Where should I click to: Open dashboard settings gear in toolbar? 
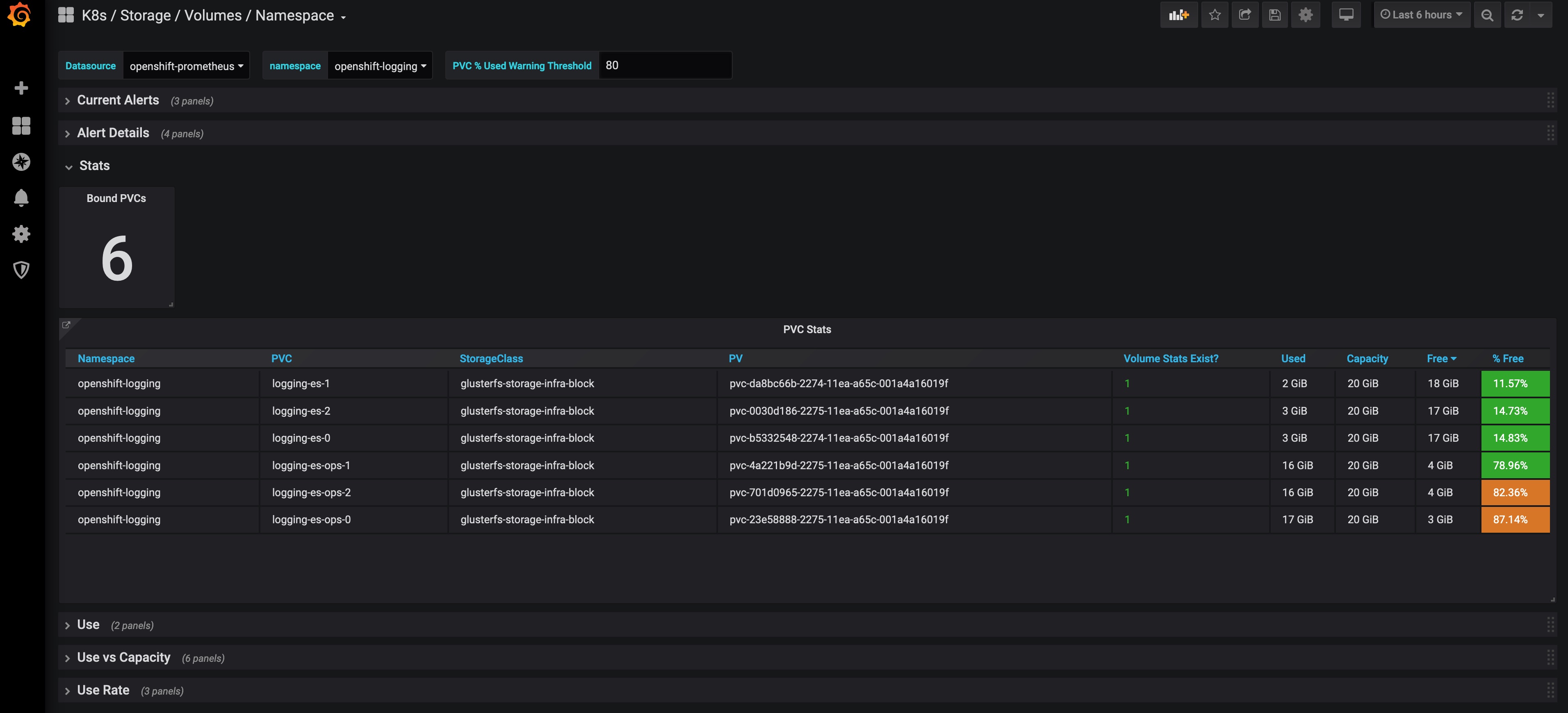(1305, 15)
